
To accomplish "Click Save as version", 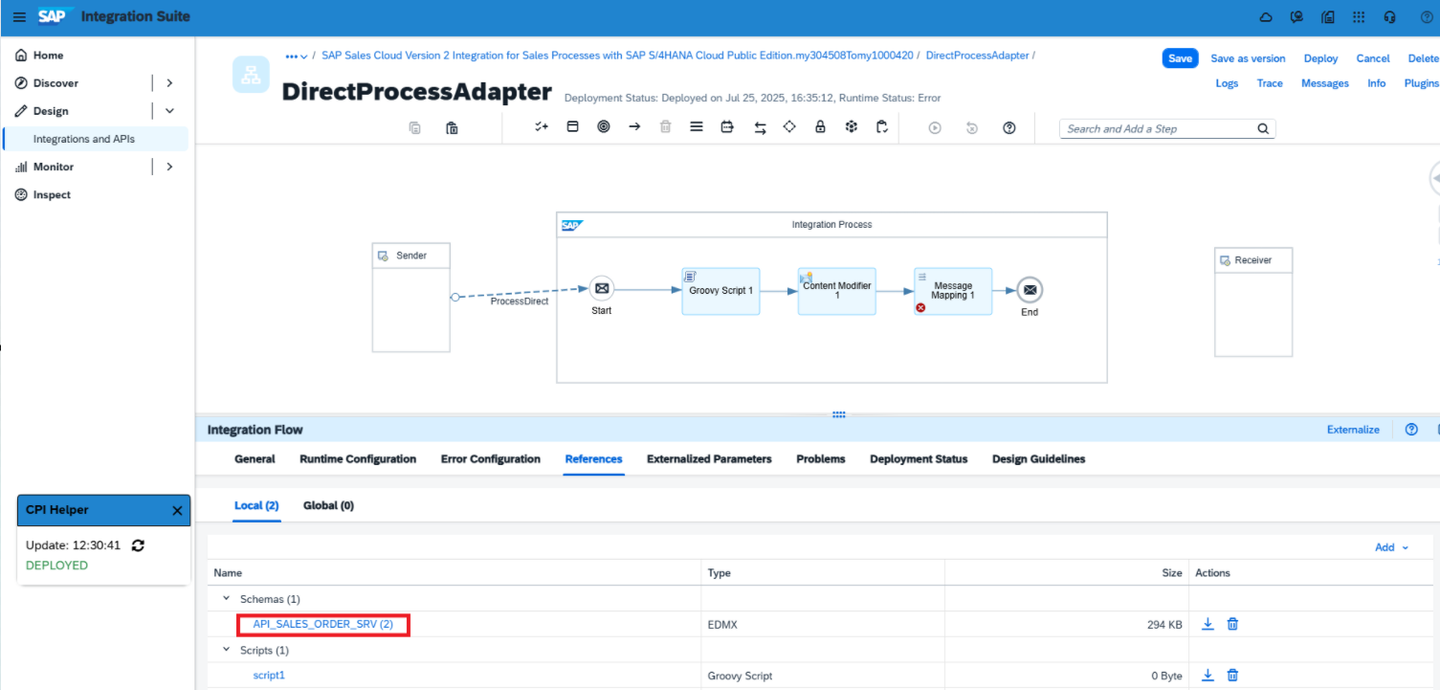I will coord(1248,58).
